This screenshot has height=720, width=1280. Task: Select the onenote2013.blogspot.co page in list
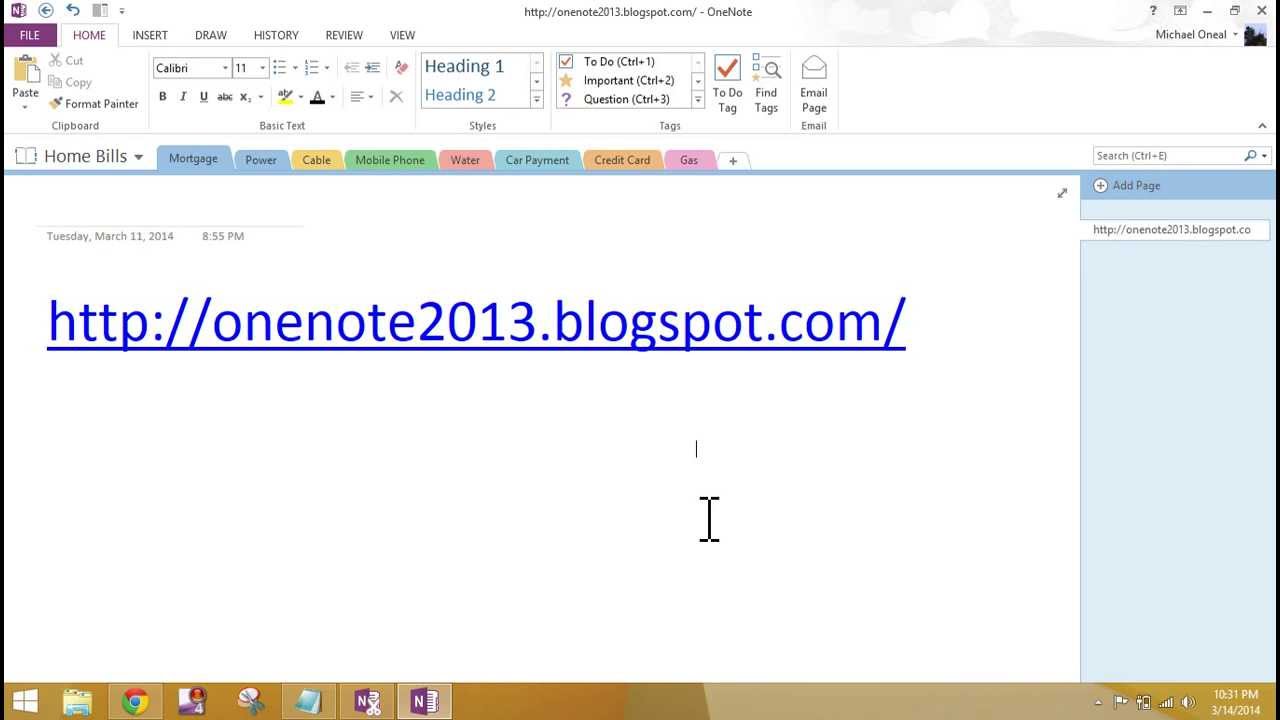coord(1174,230)
